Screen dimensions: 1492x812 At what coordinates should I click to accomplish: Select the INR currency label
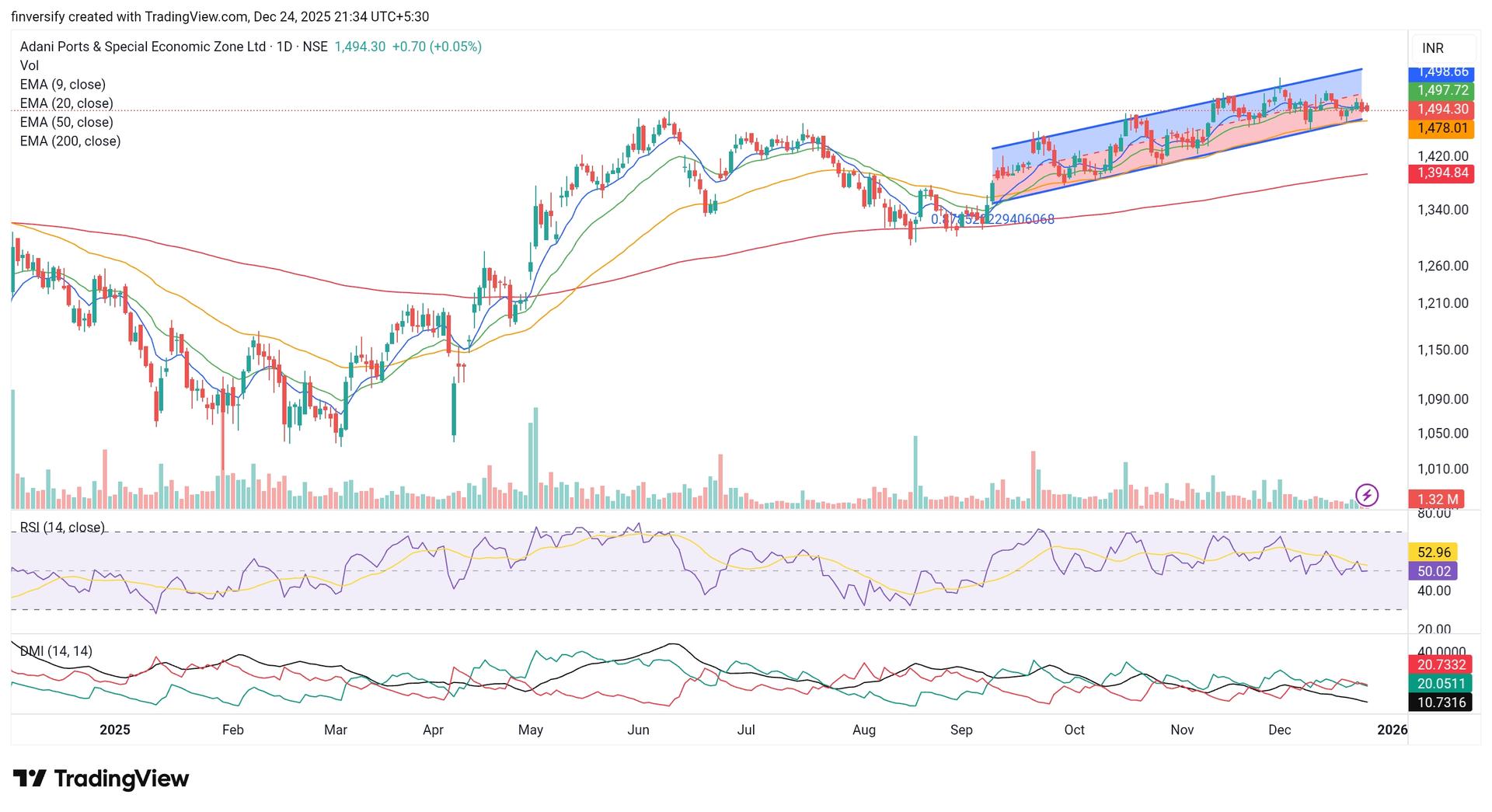[1433, 48]
